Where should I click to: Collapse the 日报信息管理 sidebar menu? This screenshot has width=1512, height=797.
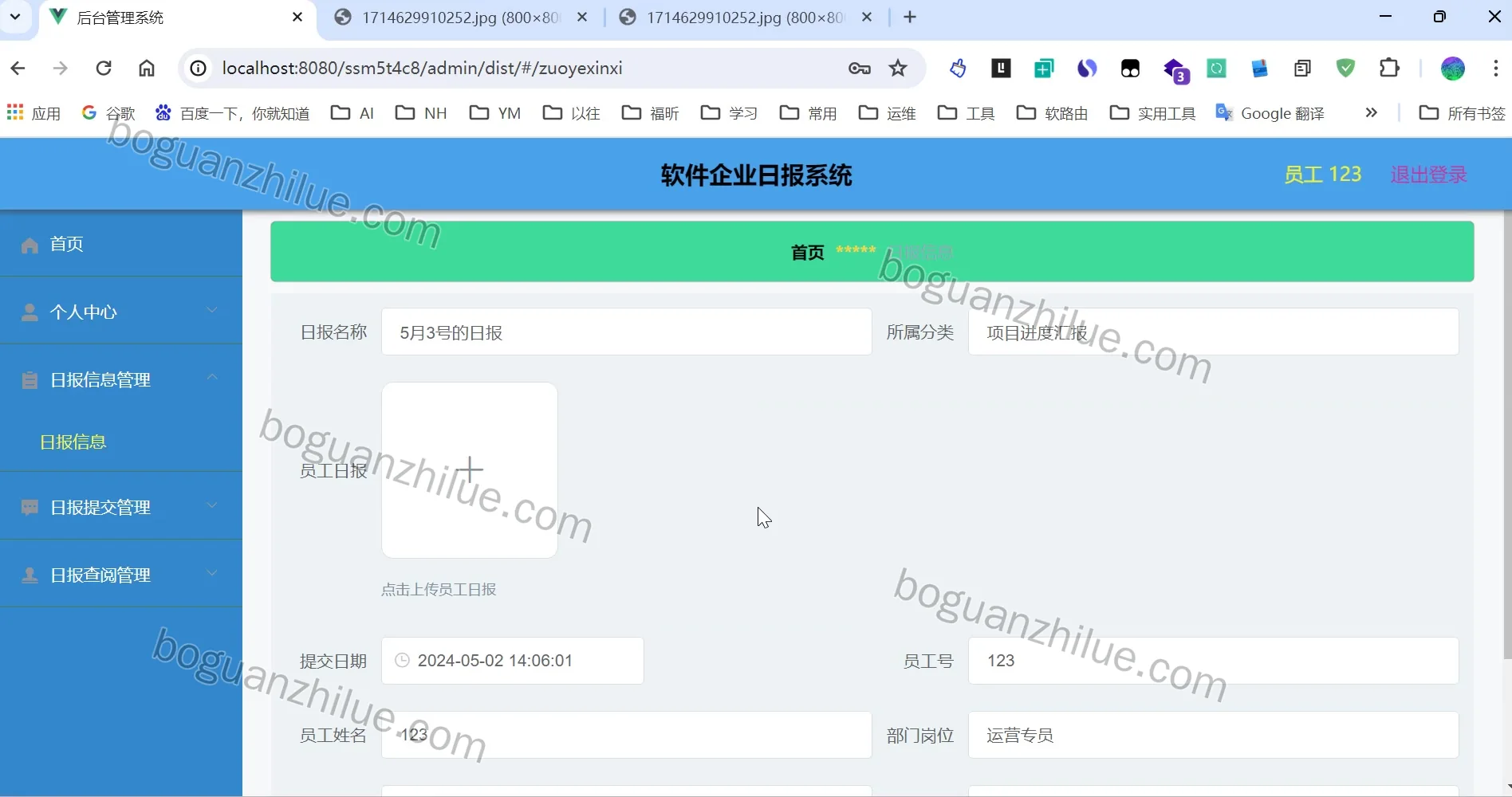pyautogui.click(x=121, y=379)
